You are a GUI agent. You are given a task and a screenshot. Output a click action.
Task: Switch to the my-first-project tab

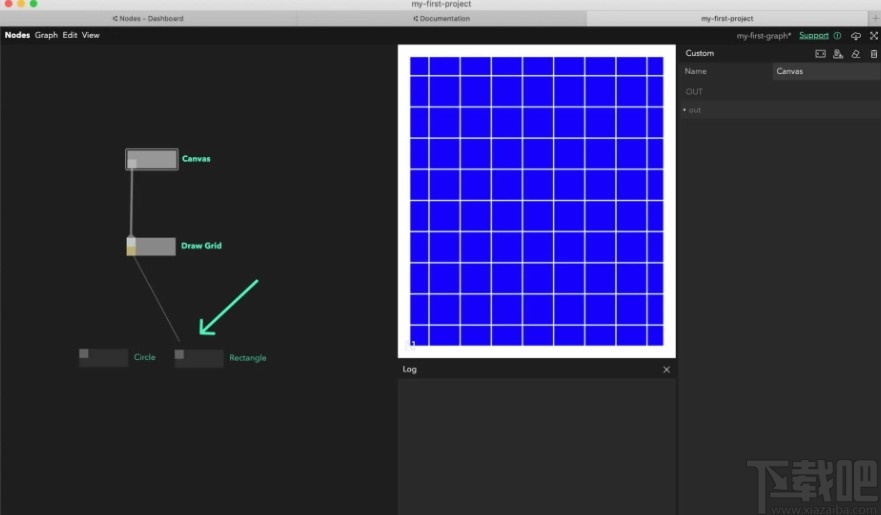point(727,19)
